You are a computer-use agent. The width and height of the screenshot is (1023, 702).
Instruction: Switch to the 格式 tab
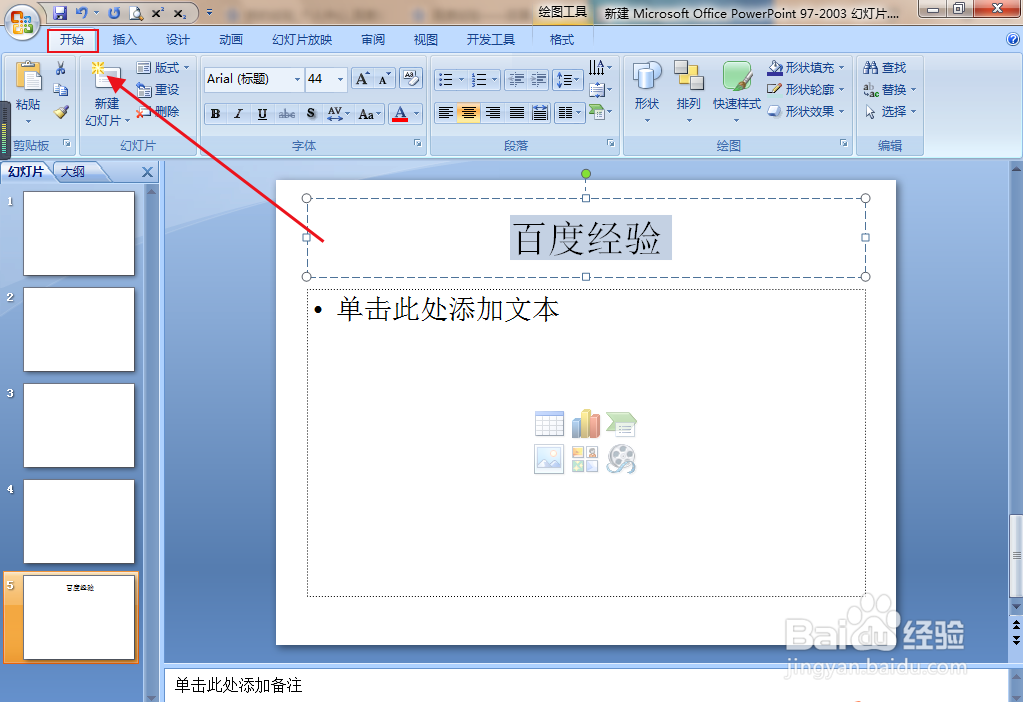click(562, 40)
